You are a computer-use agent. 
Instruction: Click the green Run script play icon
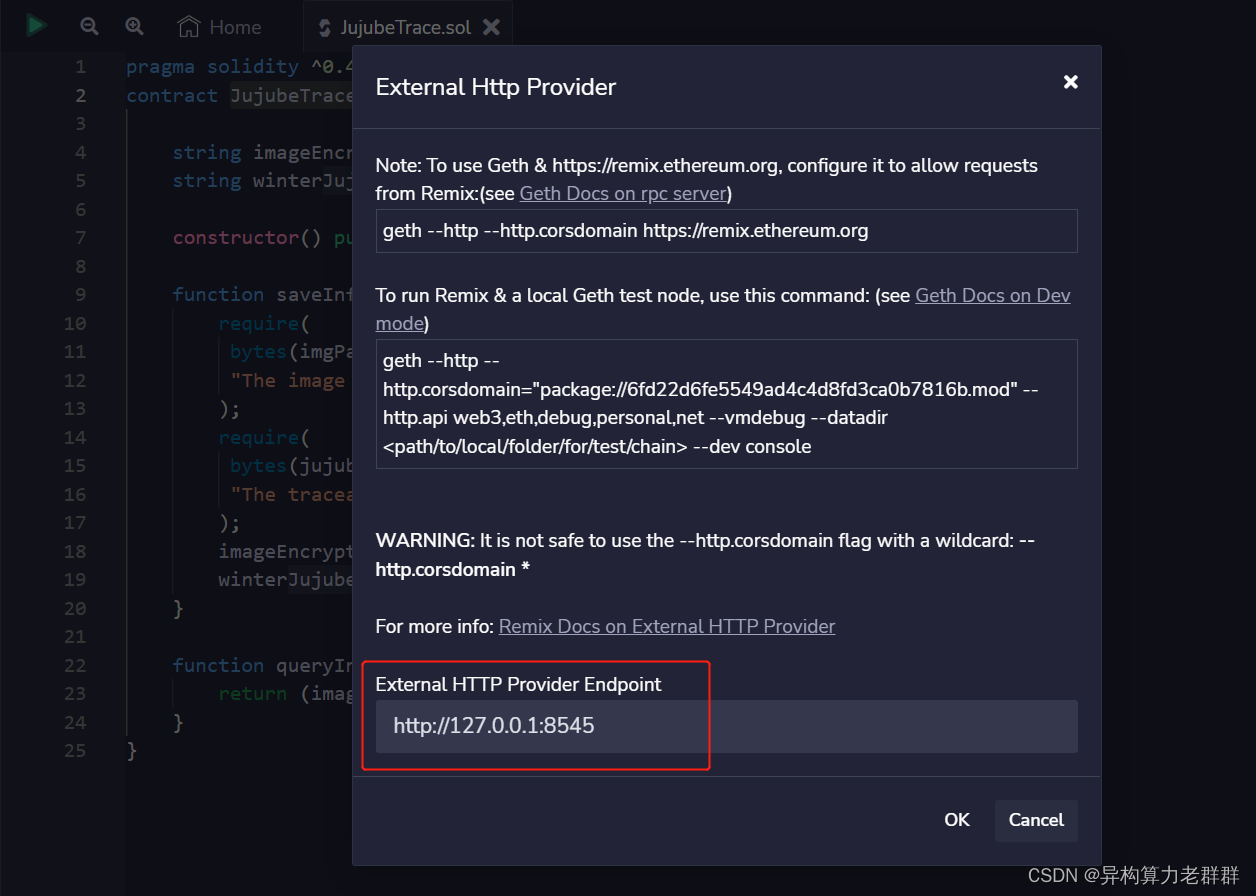pyautogui.click(x=37, y=26)
